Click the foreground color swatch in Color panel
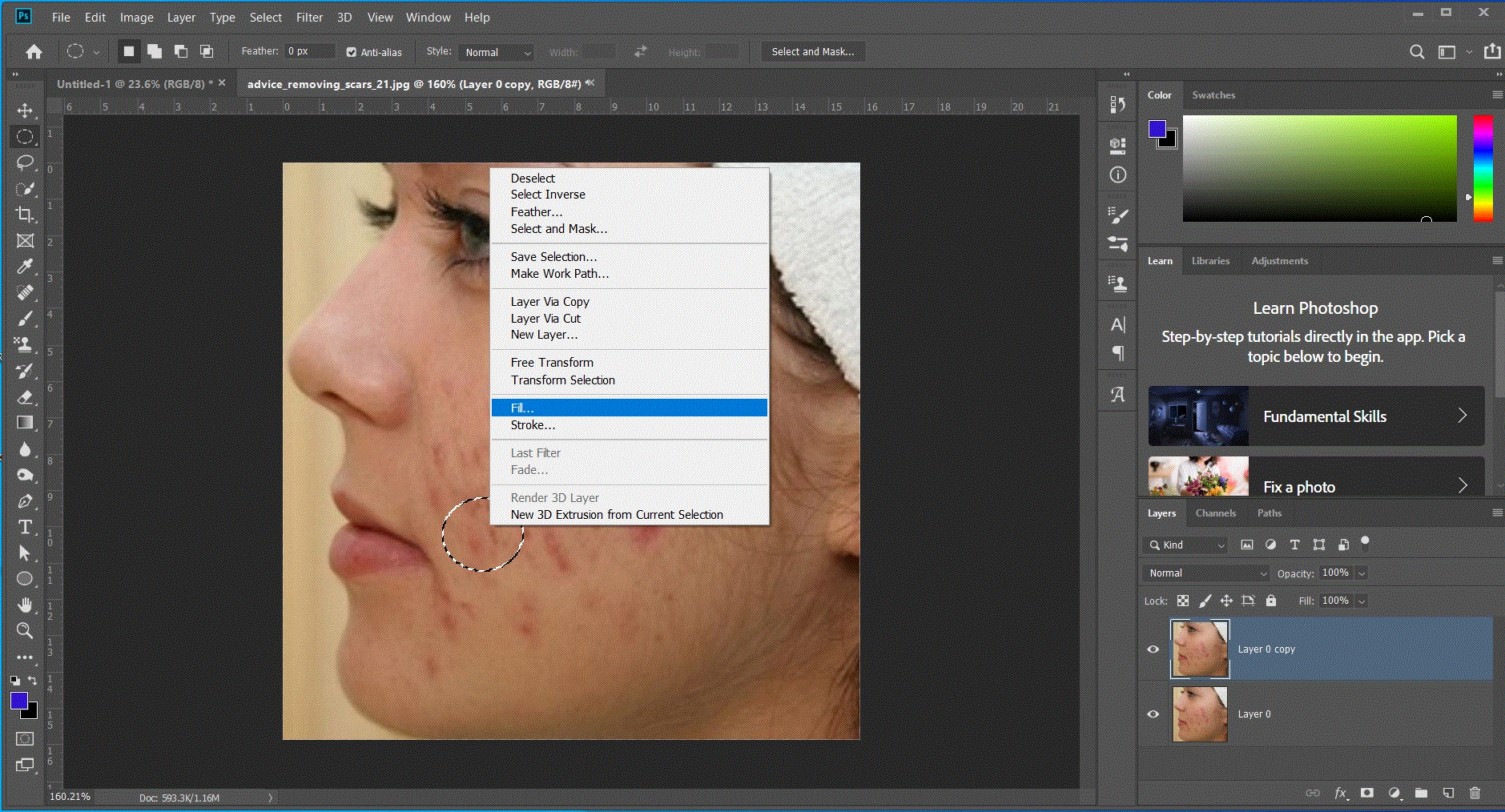 point(1157,129)
